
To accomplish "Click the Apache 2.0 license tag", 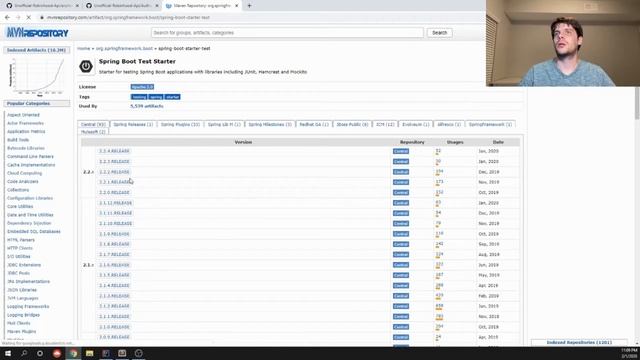I will [142, 87].
